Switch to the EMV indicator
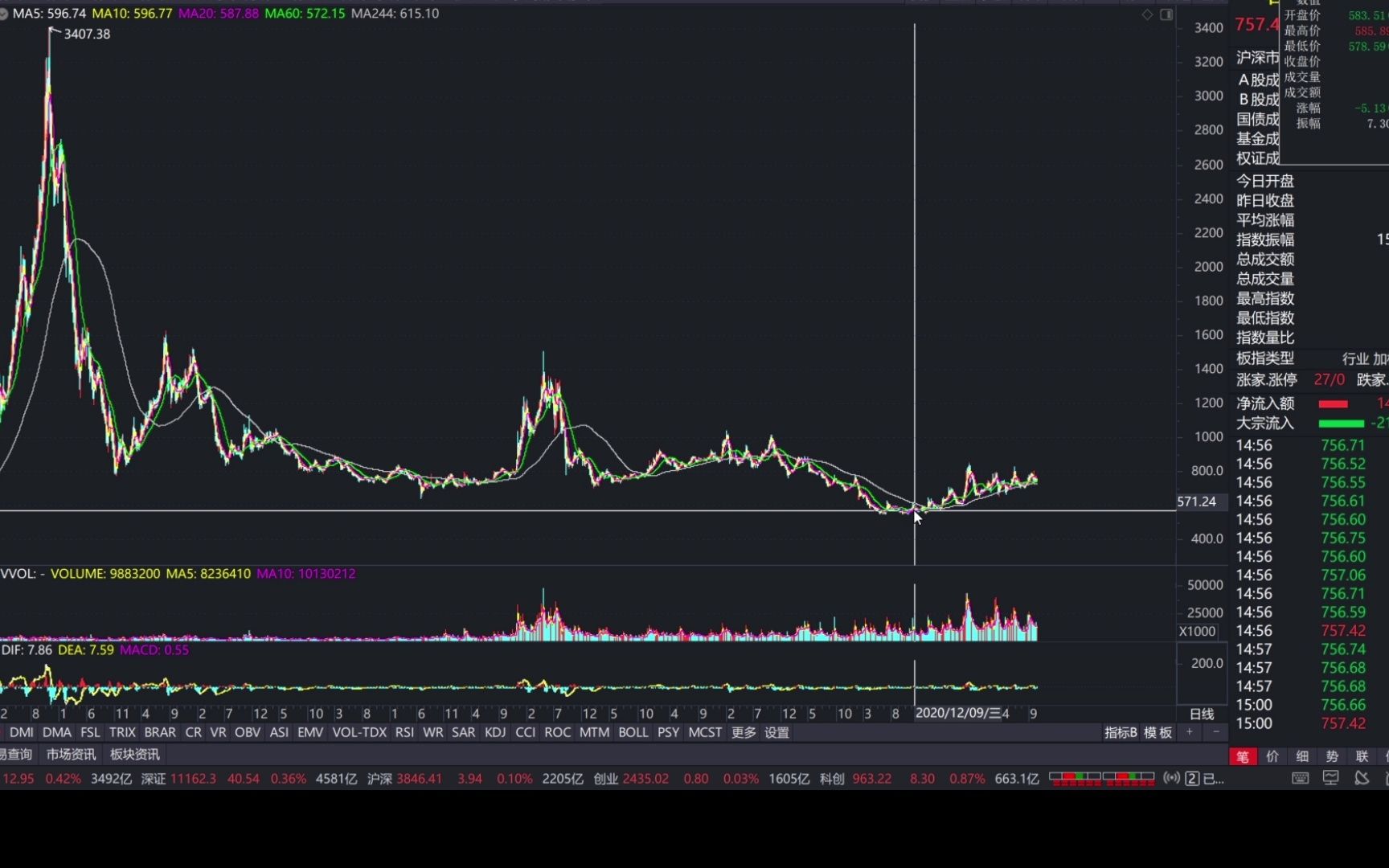 [310, 732]
